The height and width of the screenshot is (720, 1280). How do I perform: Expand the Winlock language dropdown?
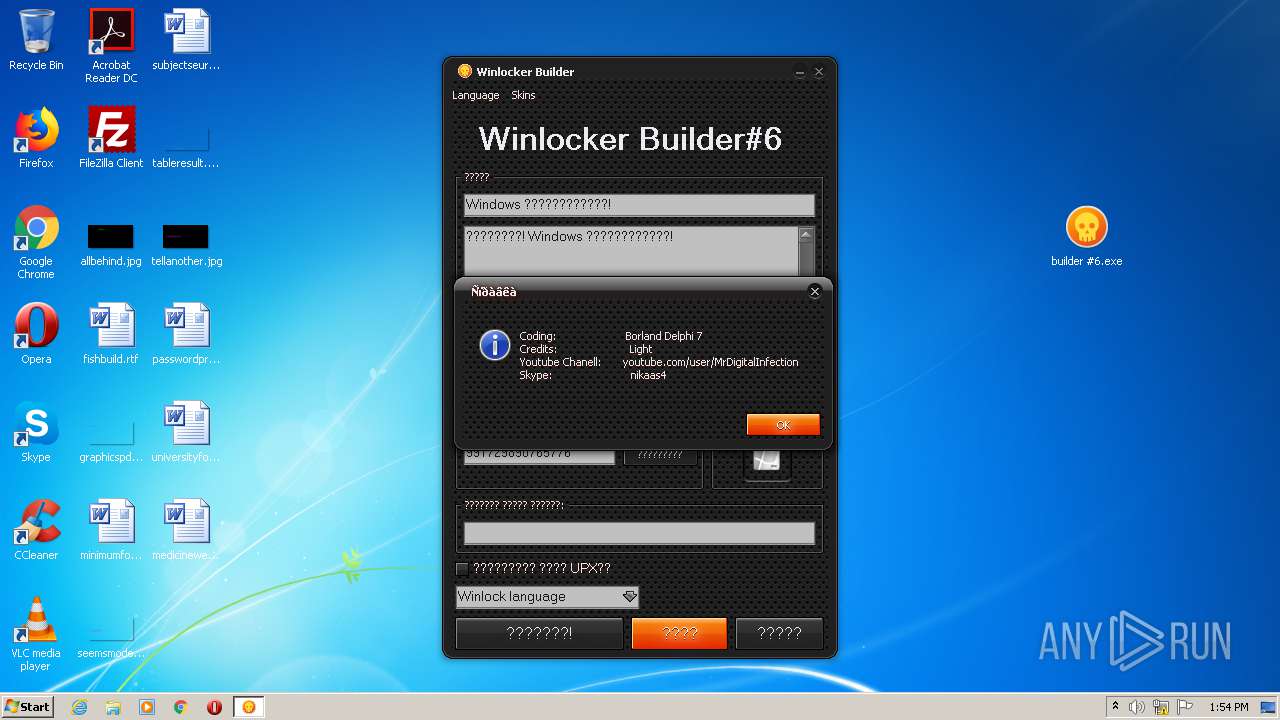pyautogui.click(x=629, y=597)
